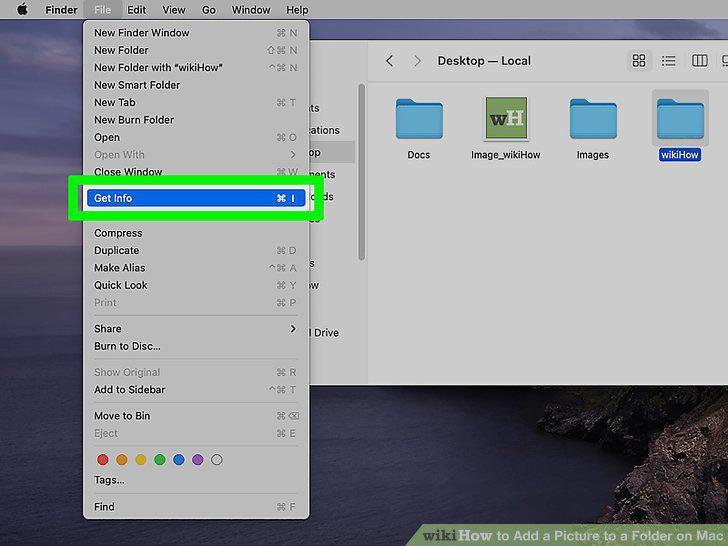The width and height of the screenshot is (728, 546).
Task: Choose Close Window menu item
Action: point(195,172)
